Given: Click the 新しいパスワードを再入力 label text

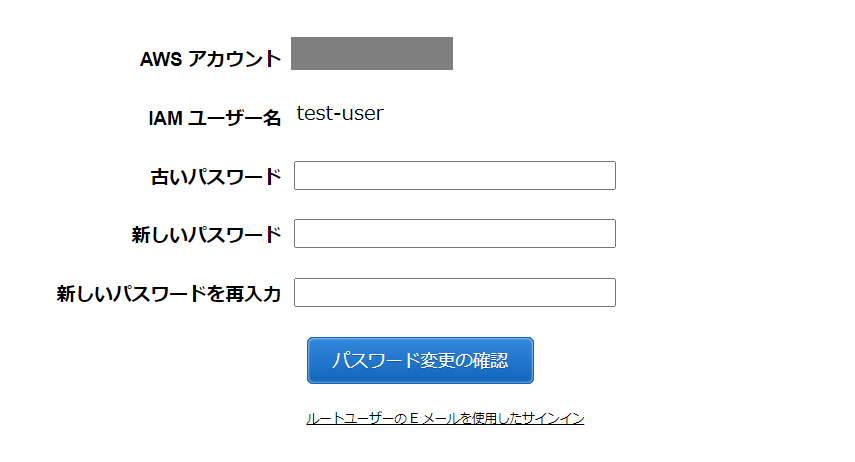Looking at the screenshot, I should [168, 294].
